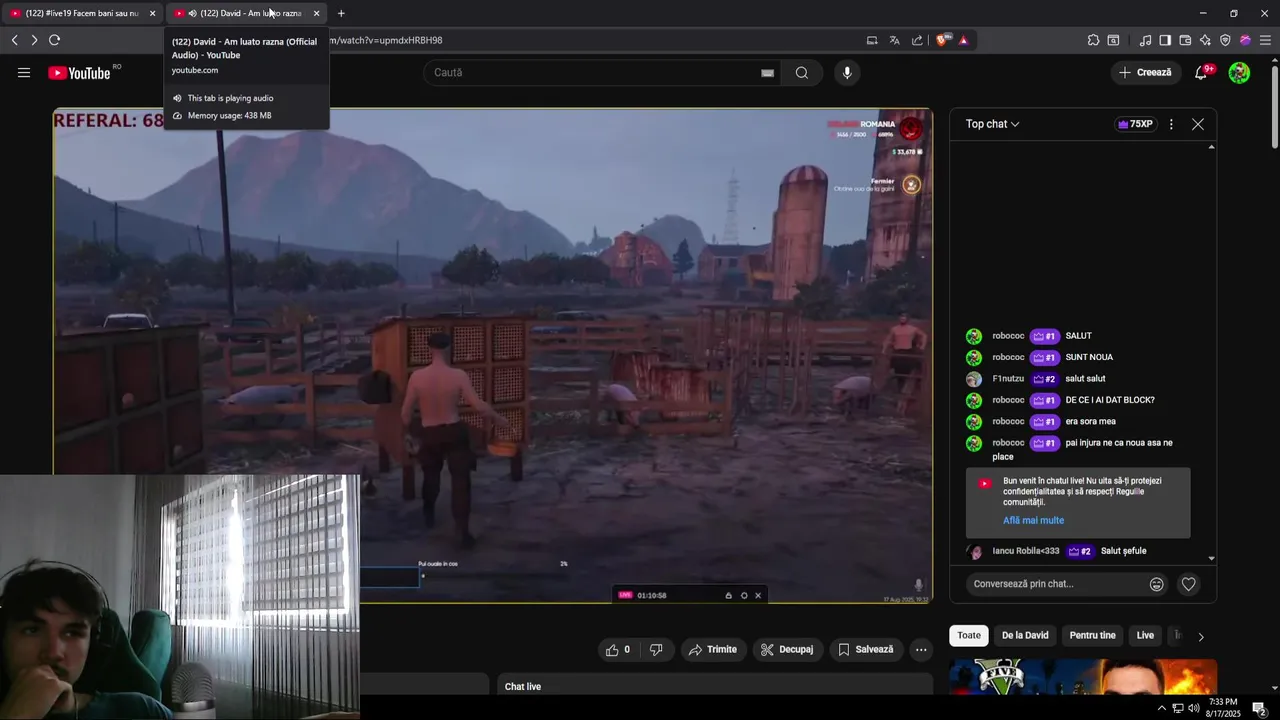Screen dimensions: 1280x720
Task: Click the F1nutzu chat username
Action: (x=1008, y=379)
